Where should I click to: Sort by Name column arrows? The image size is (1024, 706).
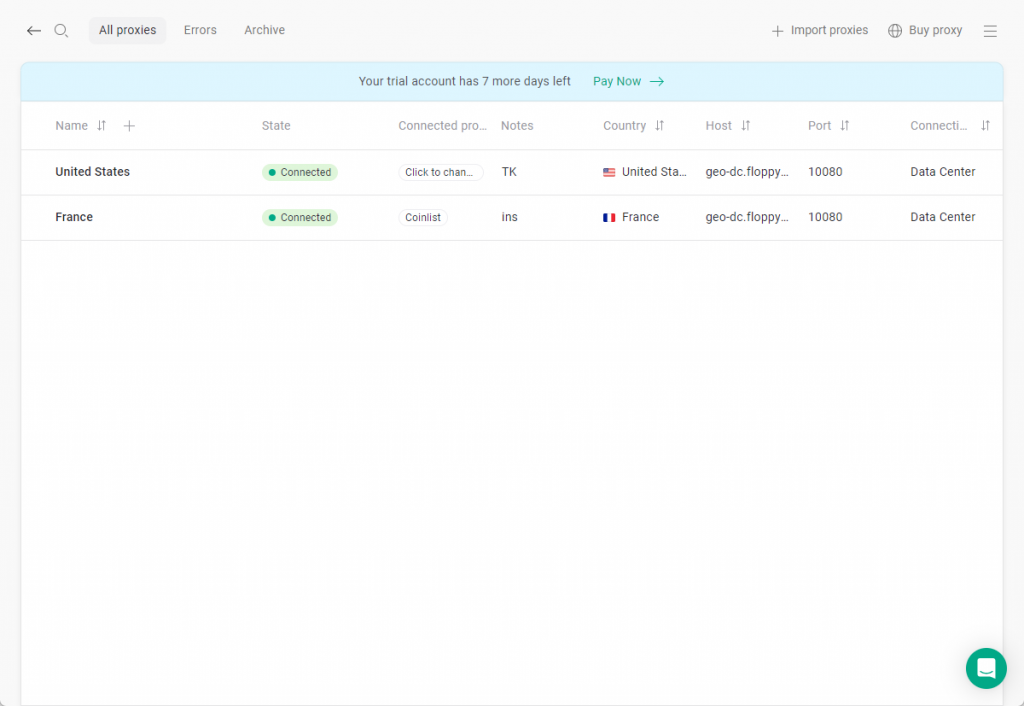[101, 125]
